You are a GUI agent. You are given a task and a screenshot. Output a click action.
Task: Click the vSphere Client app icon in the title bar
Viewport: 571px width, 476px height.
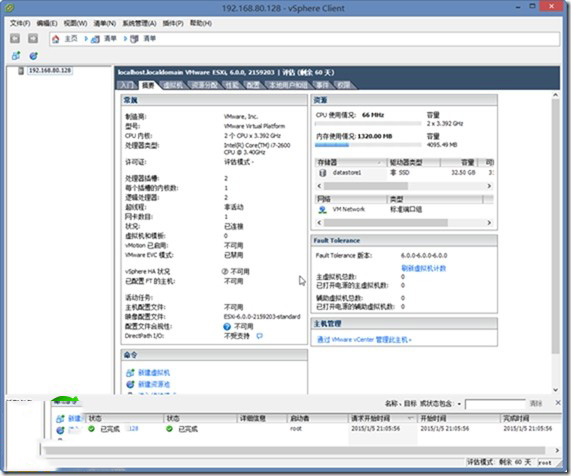pyautogui.click(x=9, y=7)
